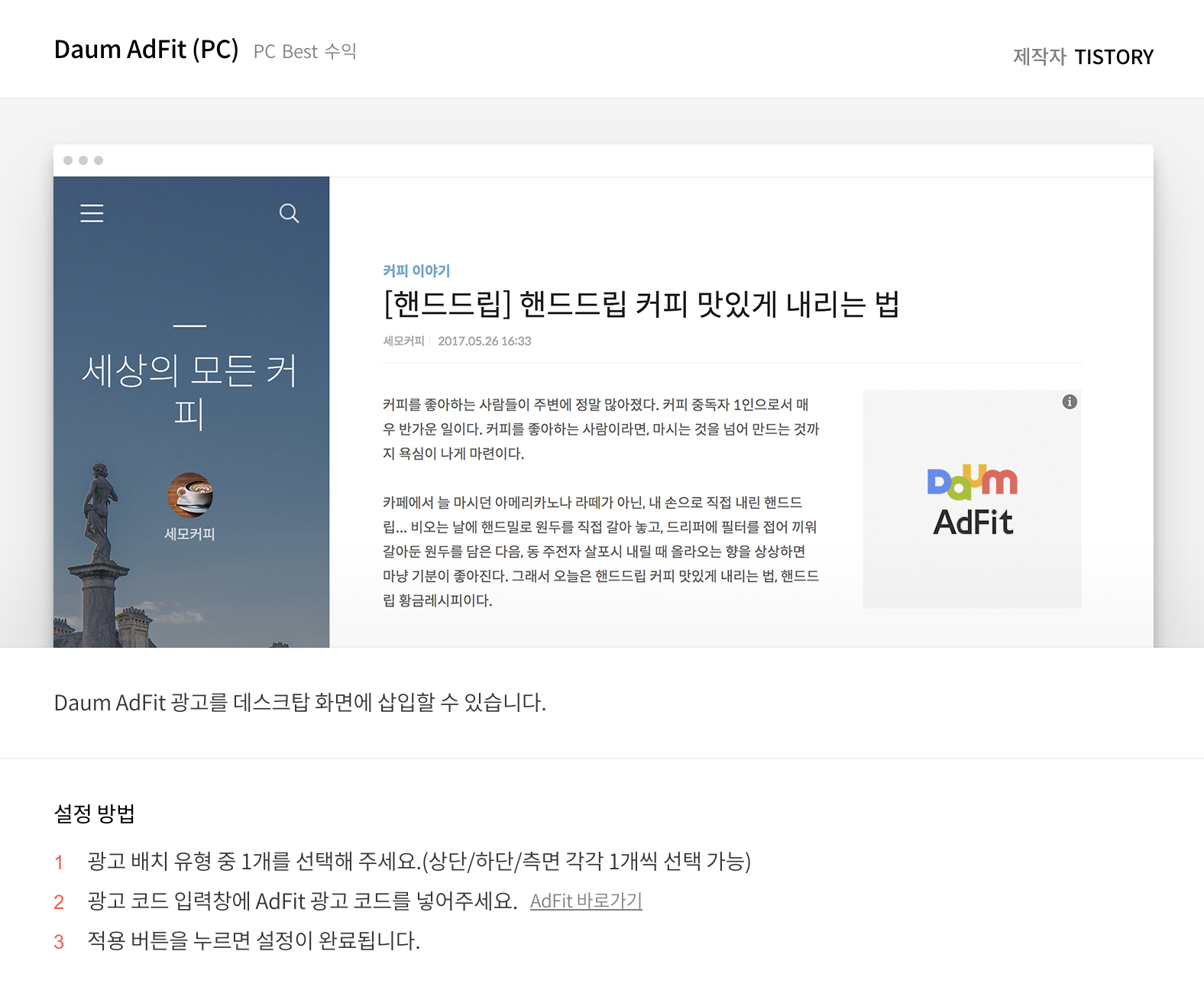The width and height of the screenshot is (1204, 990).
Task: Click the 제작자 label in header
Action: pyautogui.click(x=1039, y=57)
